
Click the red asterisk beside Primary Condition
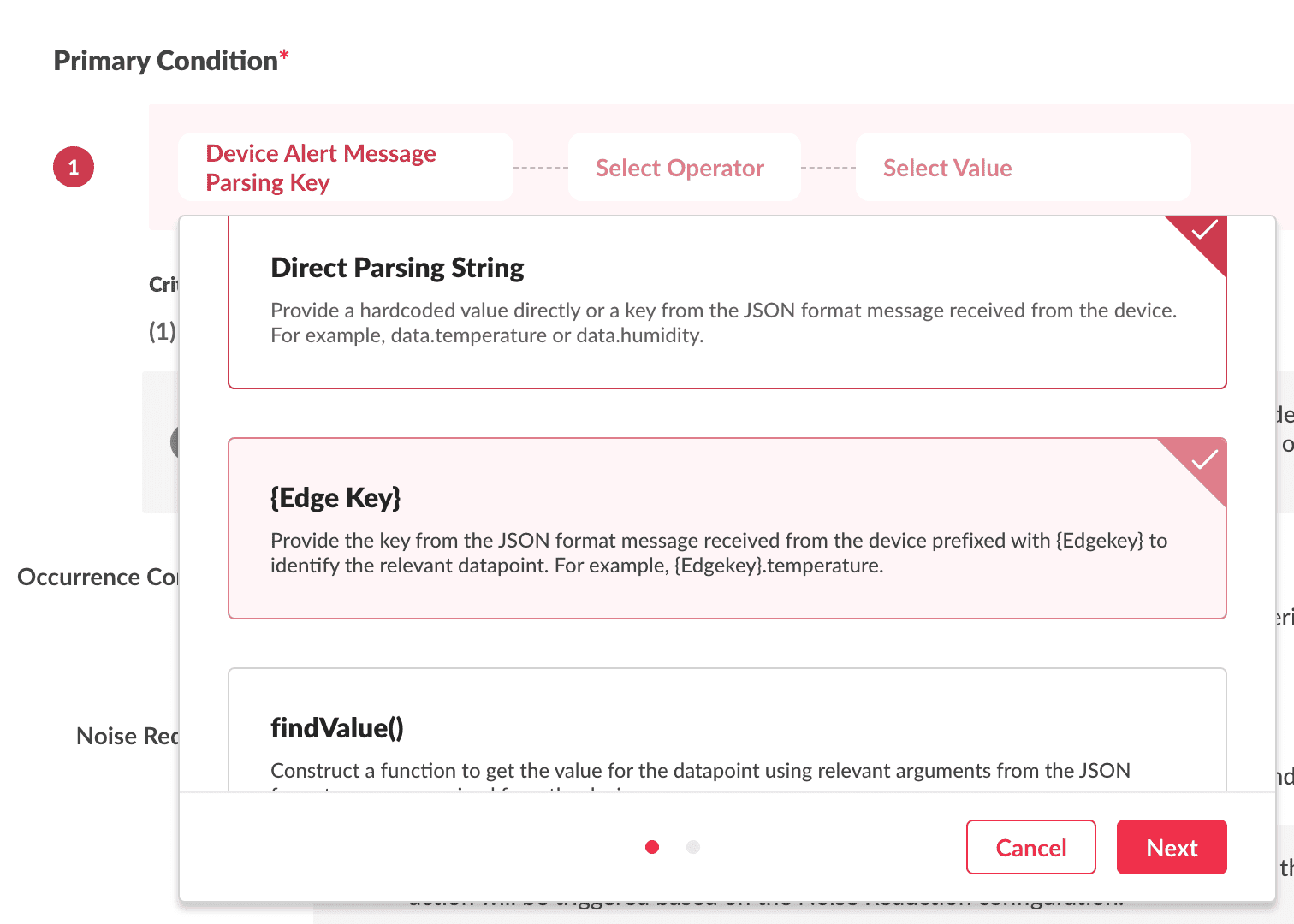[284, 56]
